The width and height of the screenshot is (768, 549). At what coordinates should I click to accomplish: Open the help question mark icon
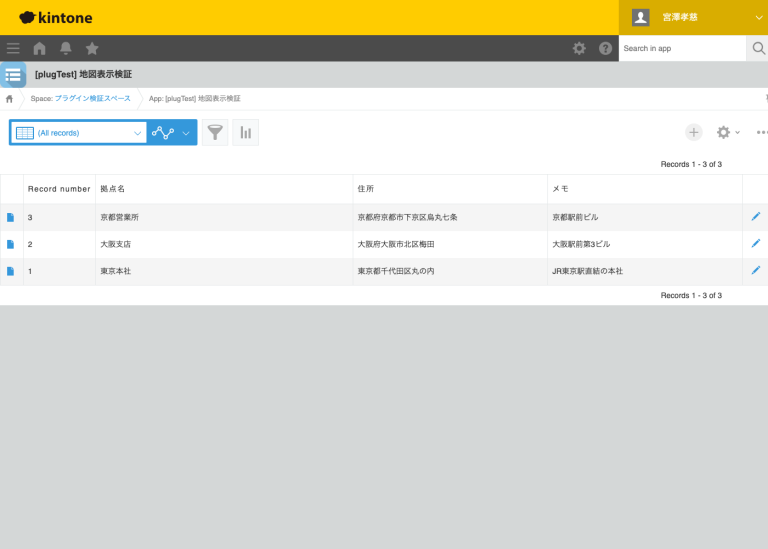click(x=605, y=48)
